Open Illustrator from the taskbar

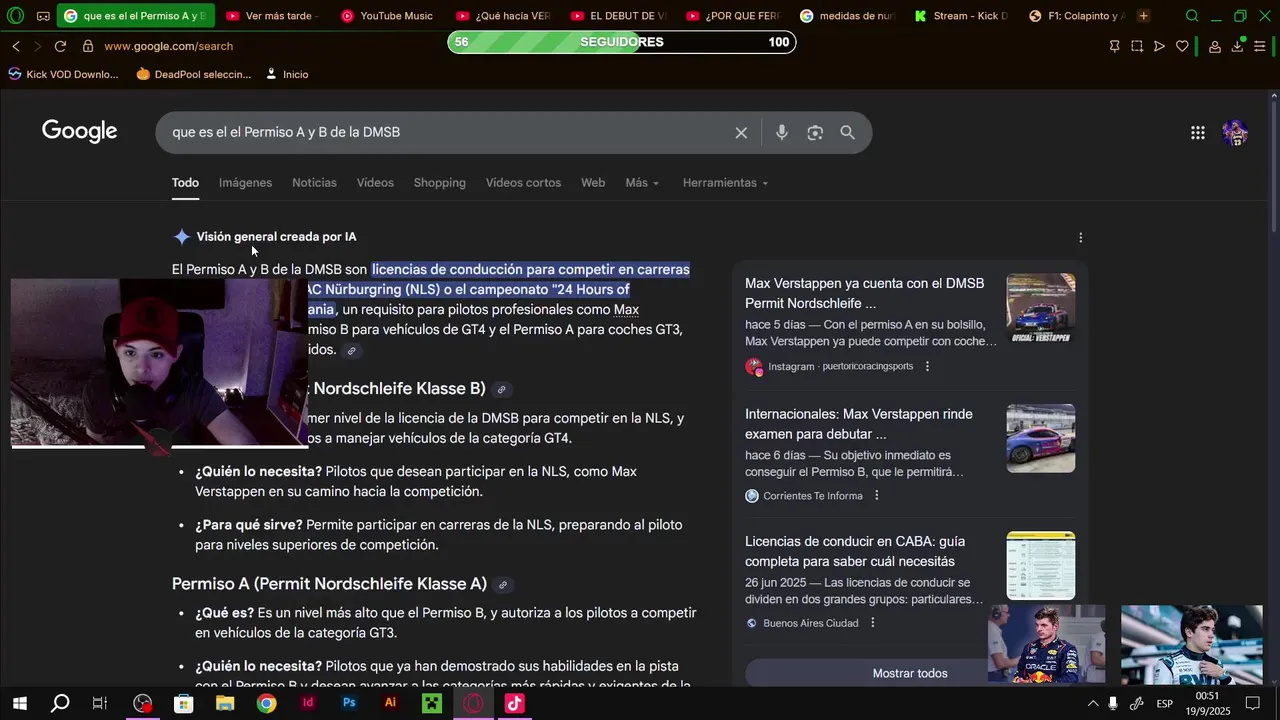[390, 704]
